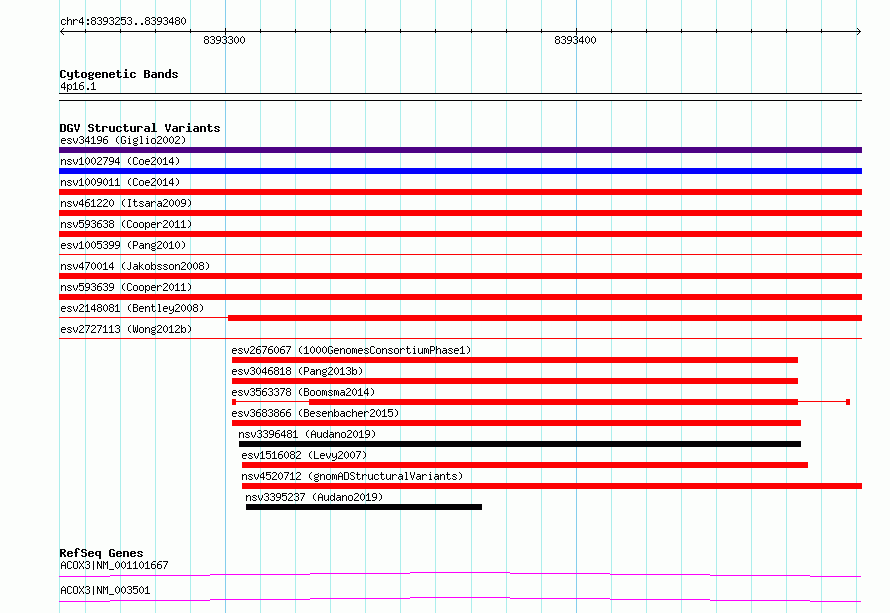Open the nsv3395237 (Audano2019) entry
The height and width of the screenshot is (613, 890).
314,497
